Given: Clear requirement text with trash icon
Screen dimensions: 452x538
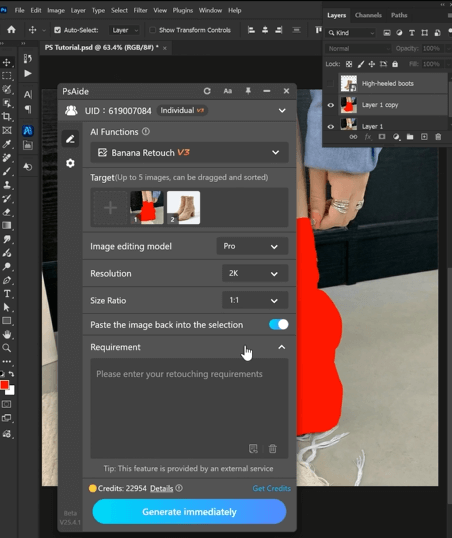Looking at the screenshot, I should click(273, 448).
